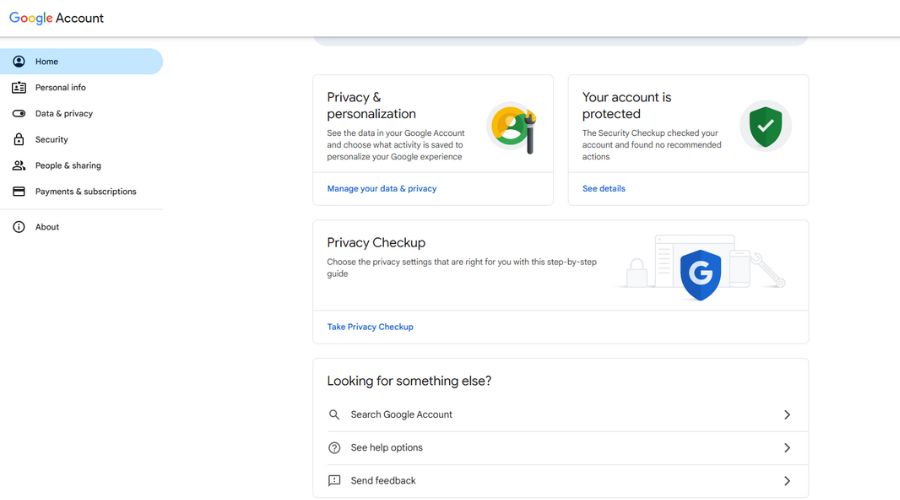
Task: Open Personal info in sidebar
Action: pyautogui.click(x=82, y=87)
